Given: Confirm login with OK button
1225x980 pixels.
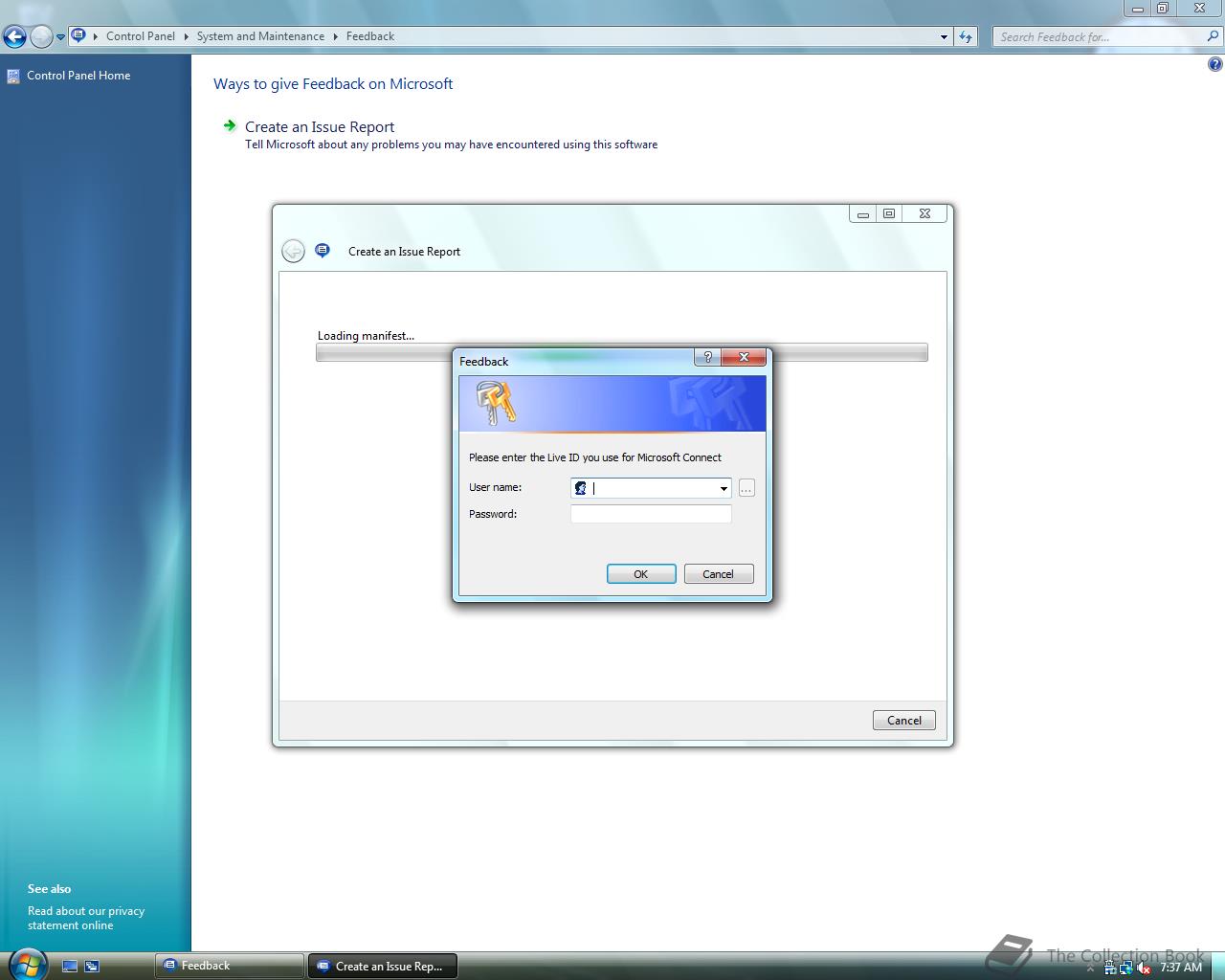Looking at the screenshot, I should tap(641, 574).
